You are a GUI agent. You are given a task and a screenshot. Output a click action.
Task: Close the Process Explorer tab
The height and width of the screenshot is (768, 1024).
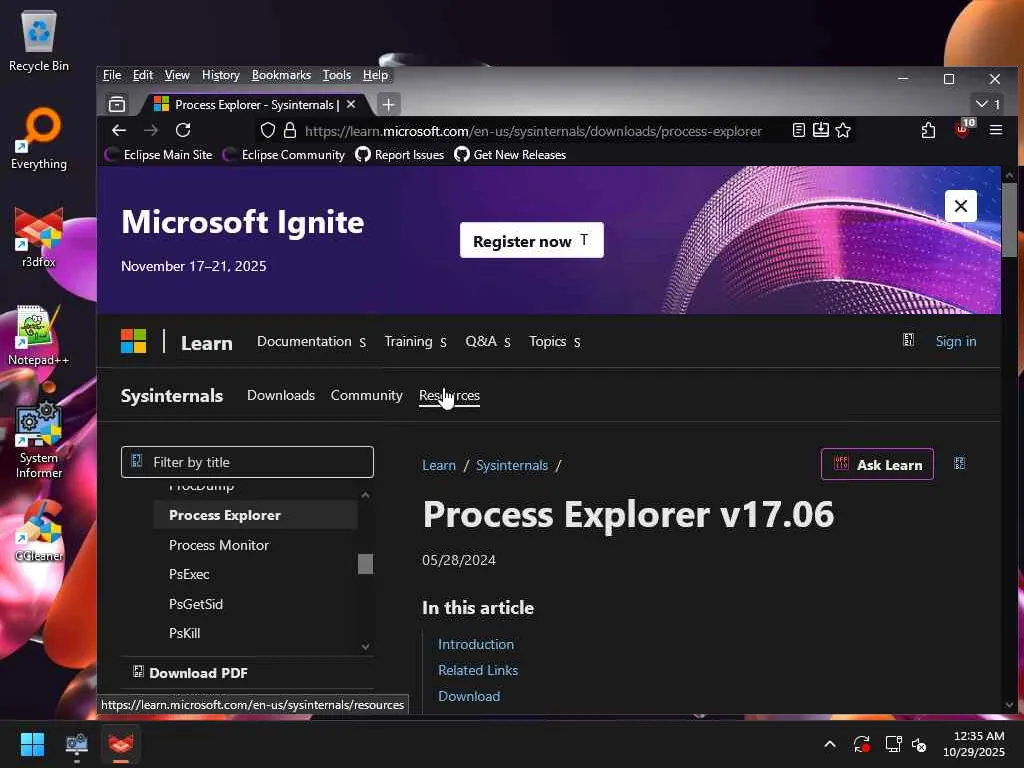(351, 104)
